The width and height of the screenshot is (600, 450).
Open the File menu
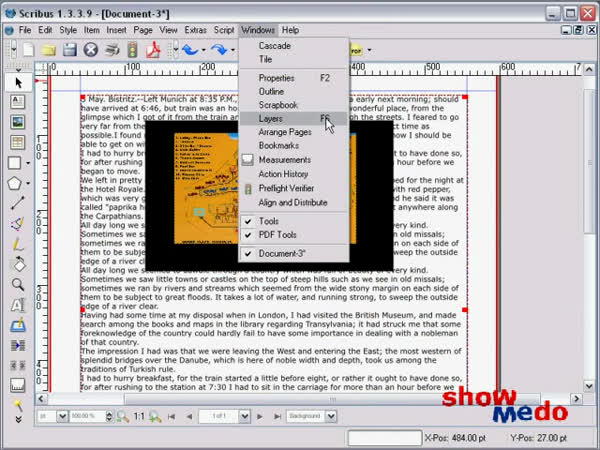coord(25,30)
